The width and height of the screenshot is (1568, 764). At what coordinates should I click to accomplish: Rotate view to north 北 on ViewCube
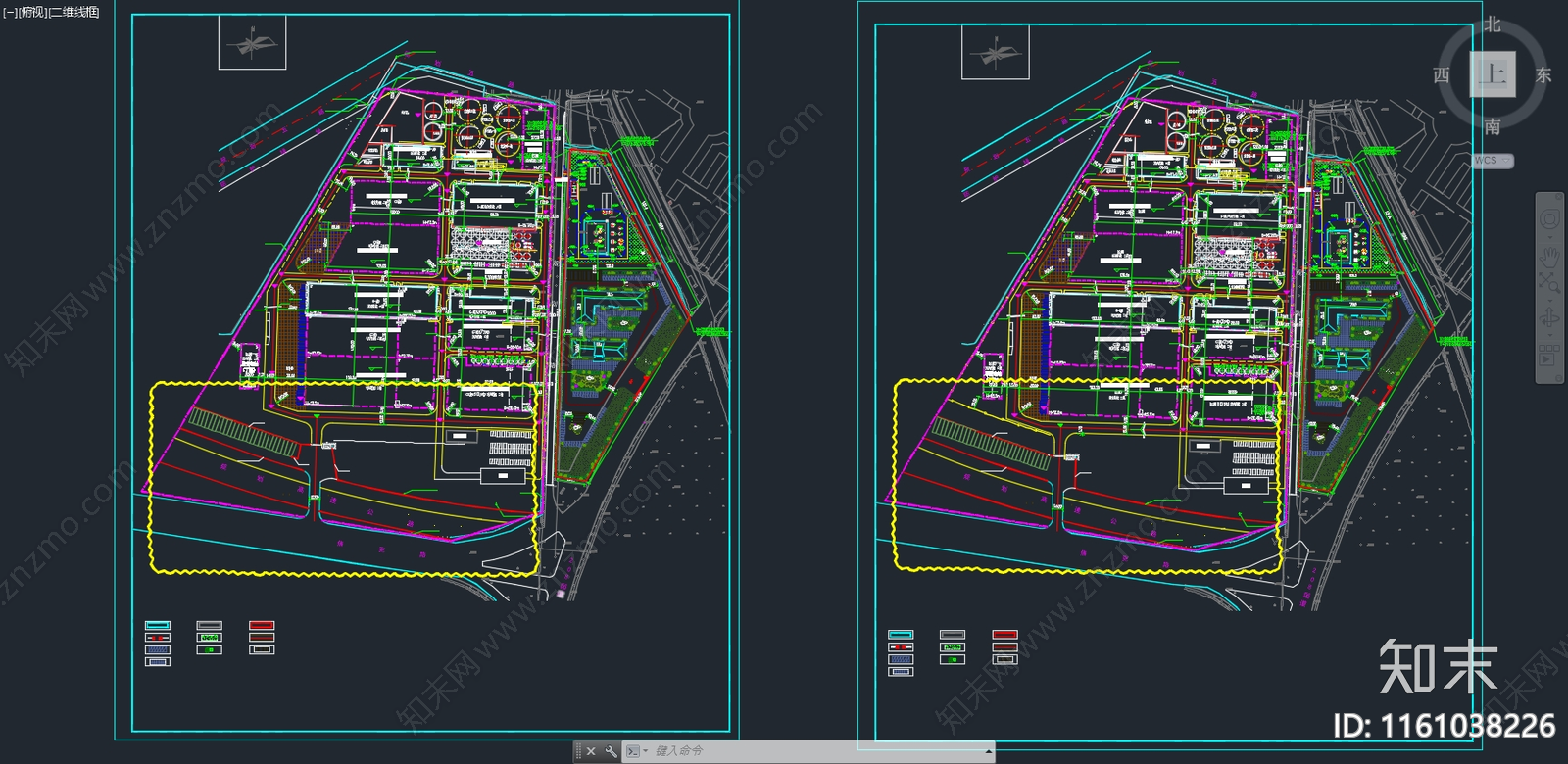[1493, 24]
